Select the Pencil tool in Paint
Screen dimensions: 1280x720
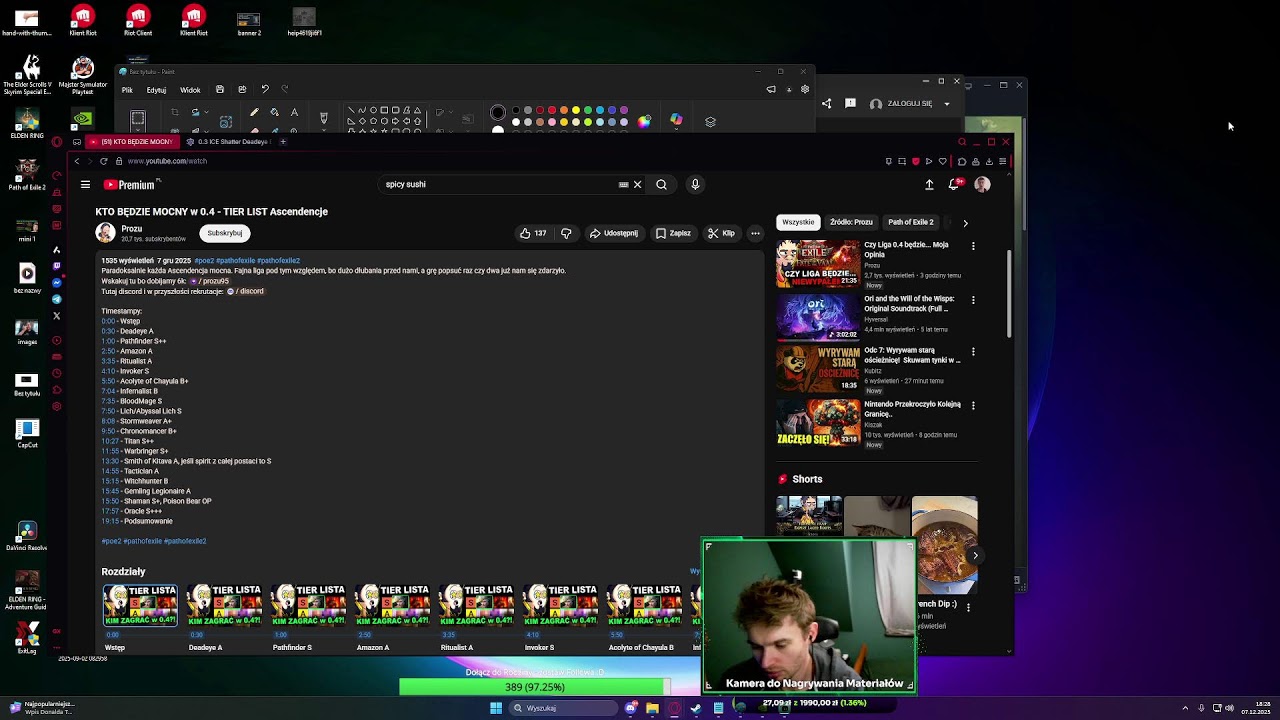click(x=254, y=112)
